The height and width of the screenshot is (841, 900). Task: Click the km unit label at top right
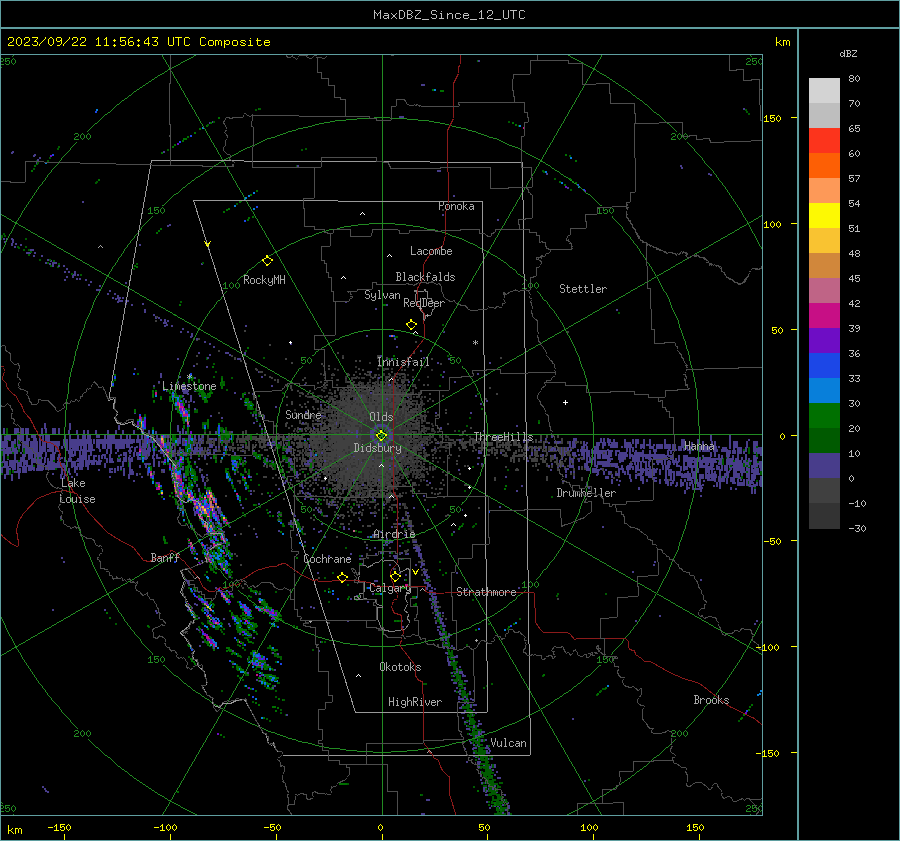782,42
